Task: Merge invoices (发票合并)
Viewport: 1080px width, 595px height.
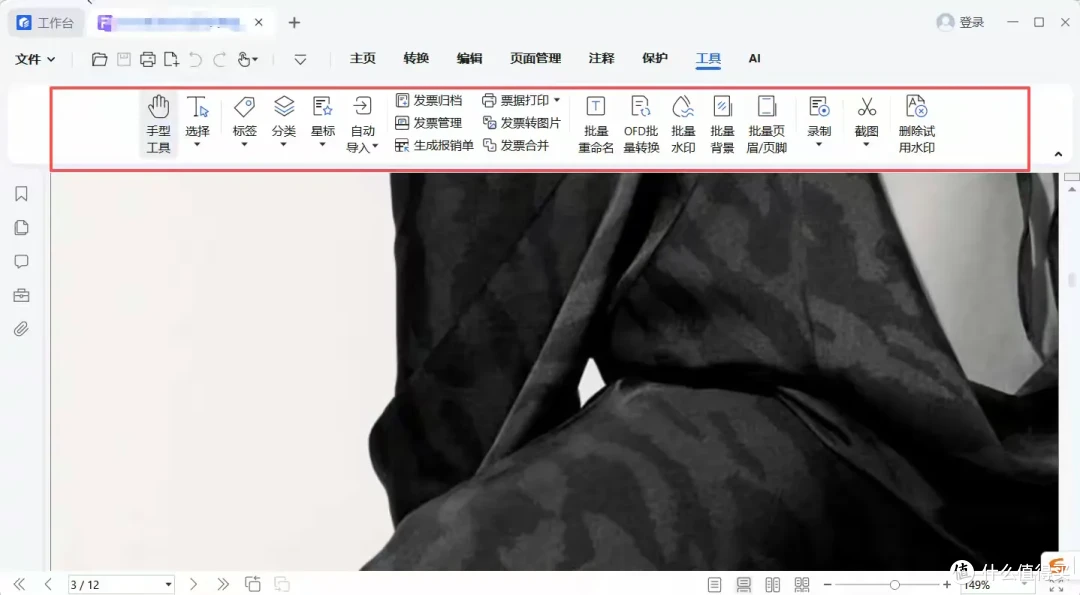Action: click(x=516, y=146)
